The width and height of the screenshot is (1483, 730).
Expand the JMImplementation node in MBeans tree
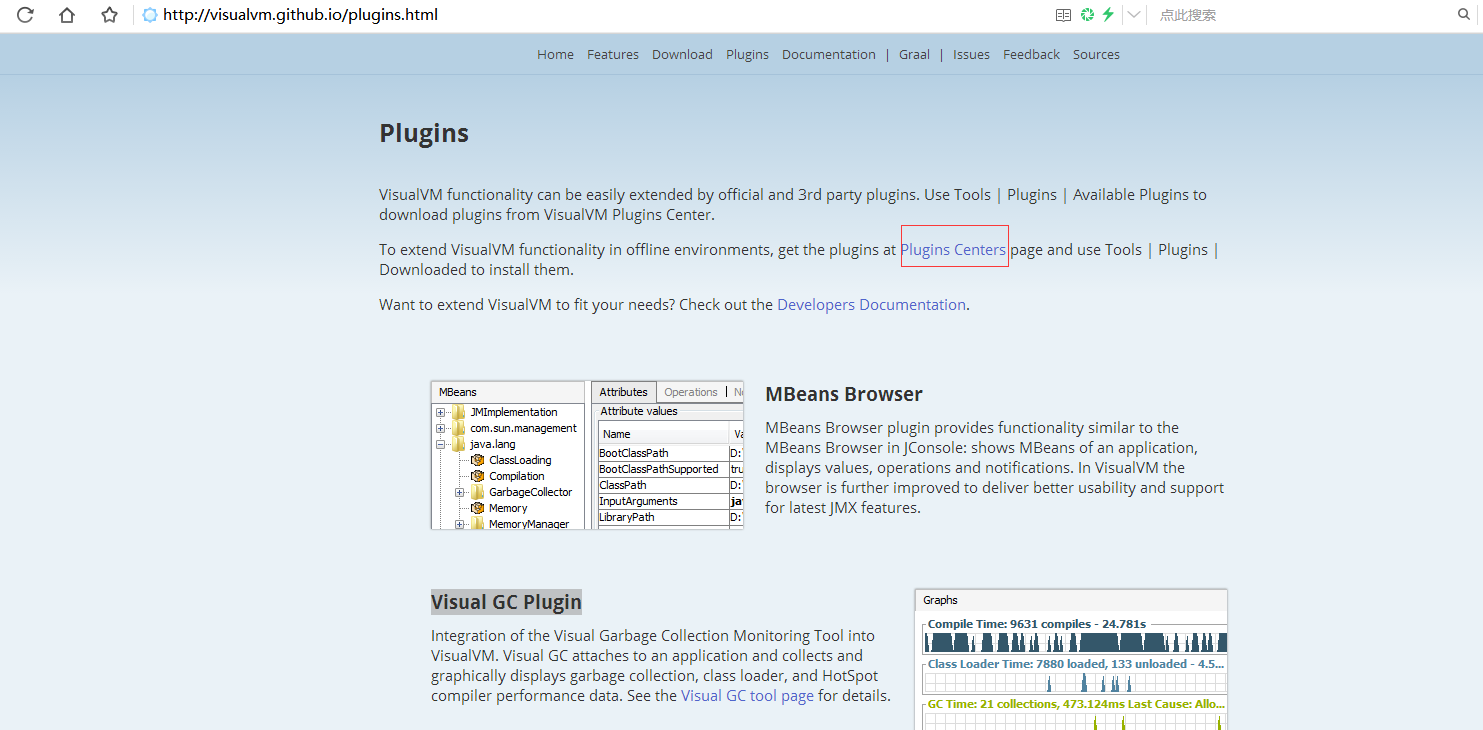[440, 412]
